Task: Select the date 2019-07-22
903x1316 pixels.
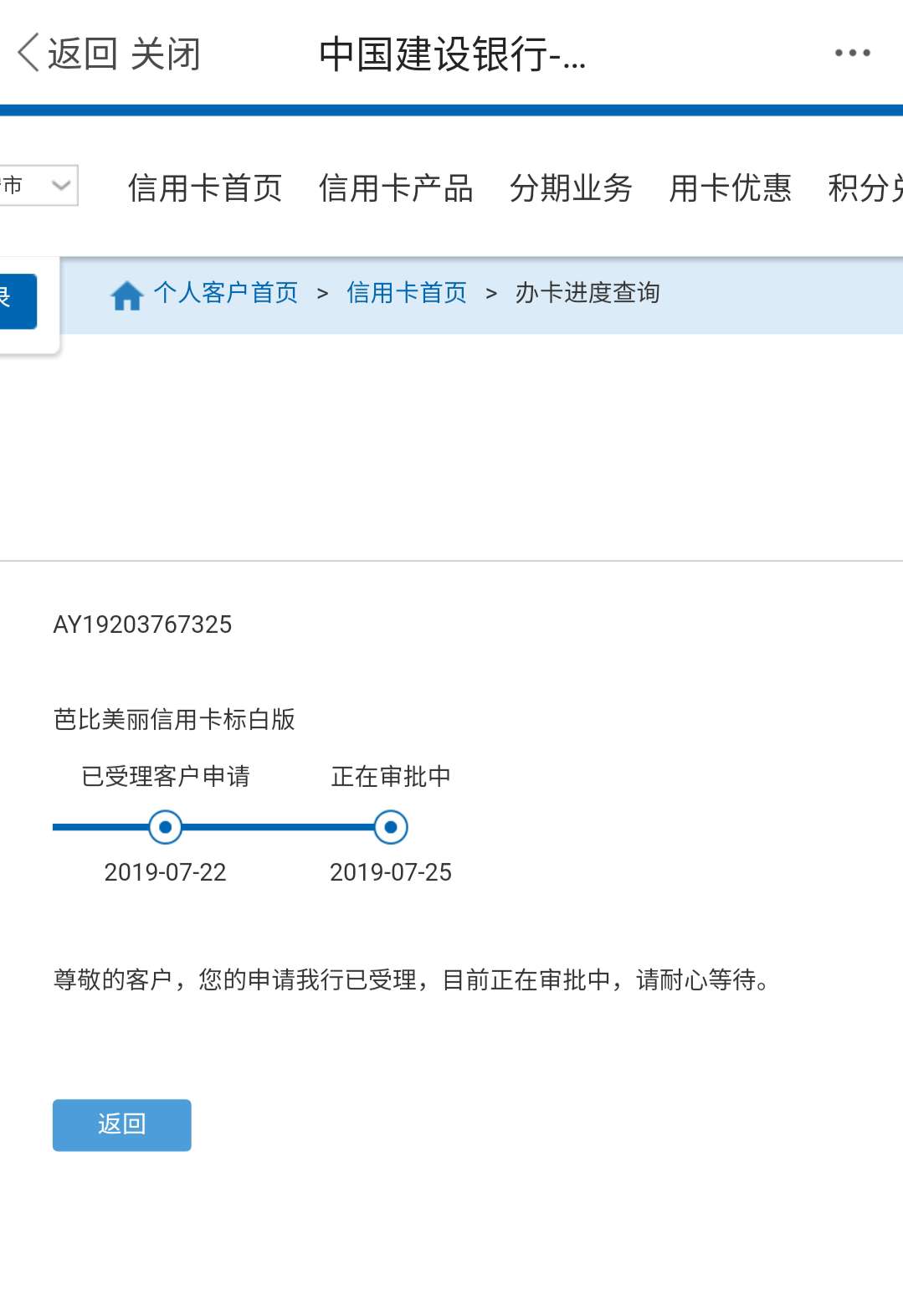Action: pyautogui.click(x=165, y=872)
